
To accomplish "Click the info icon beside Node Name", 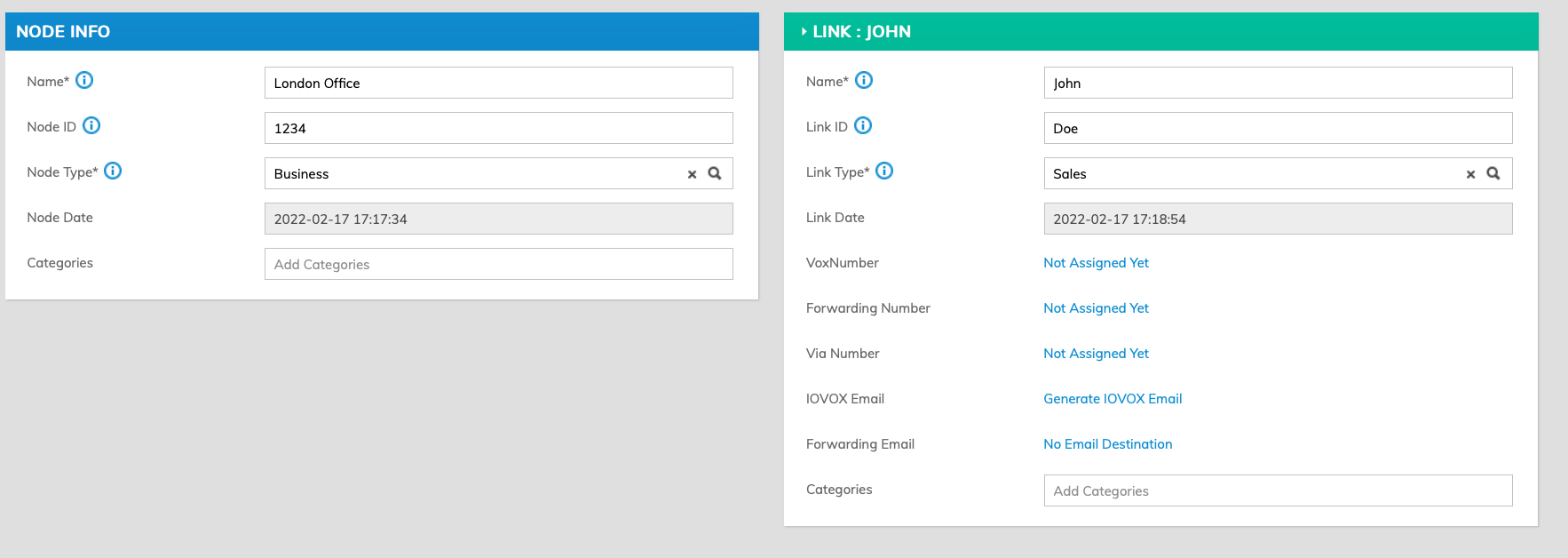I will [x=84, y=81].
